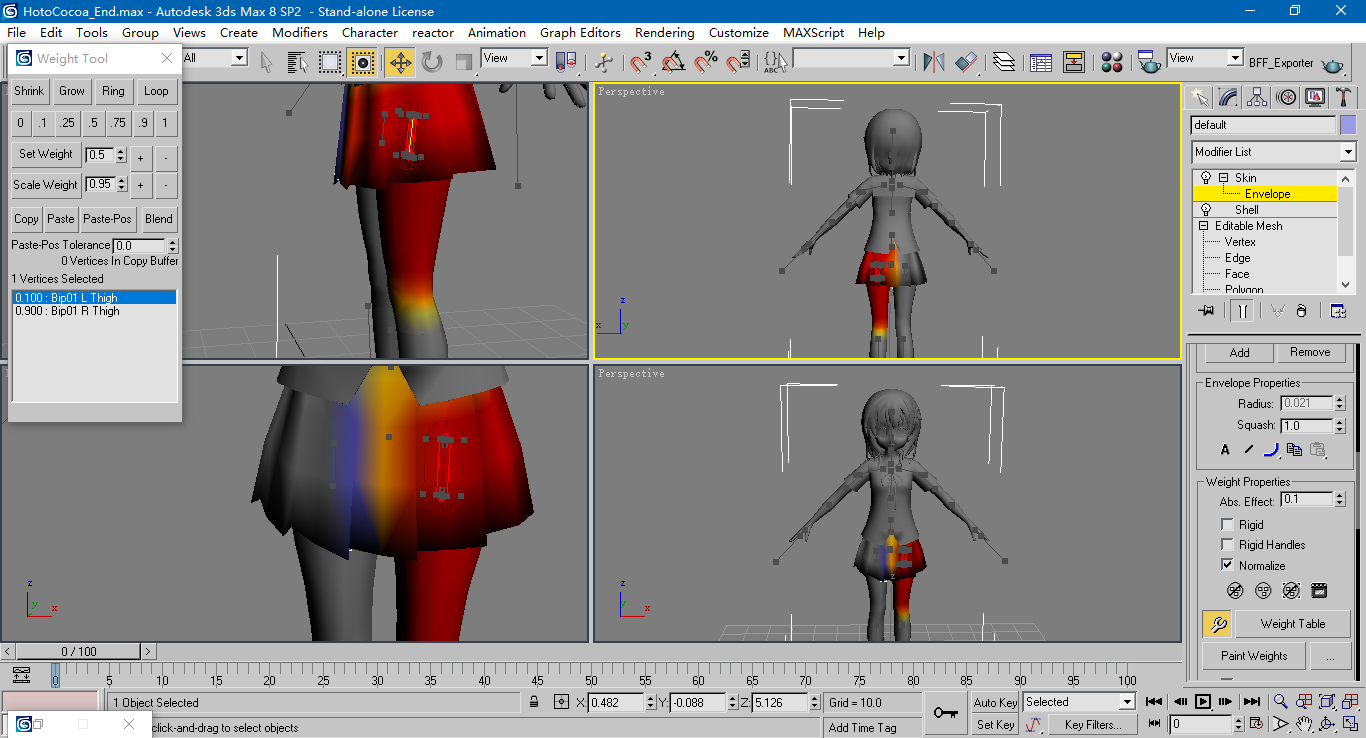Image resolution: width=1366 pixels, height=738 pixels.
Task: Uncheck the Normalize checkbox
Action: [x=1227, y=565]
